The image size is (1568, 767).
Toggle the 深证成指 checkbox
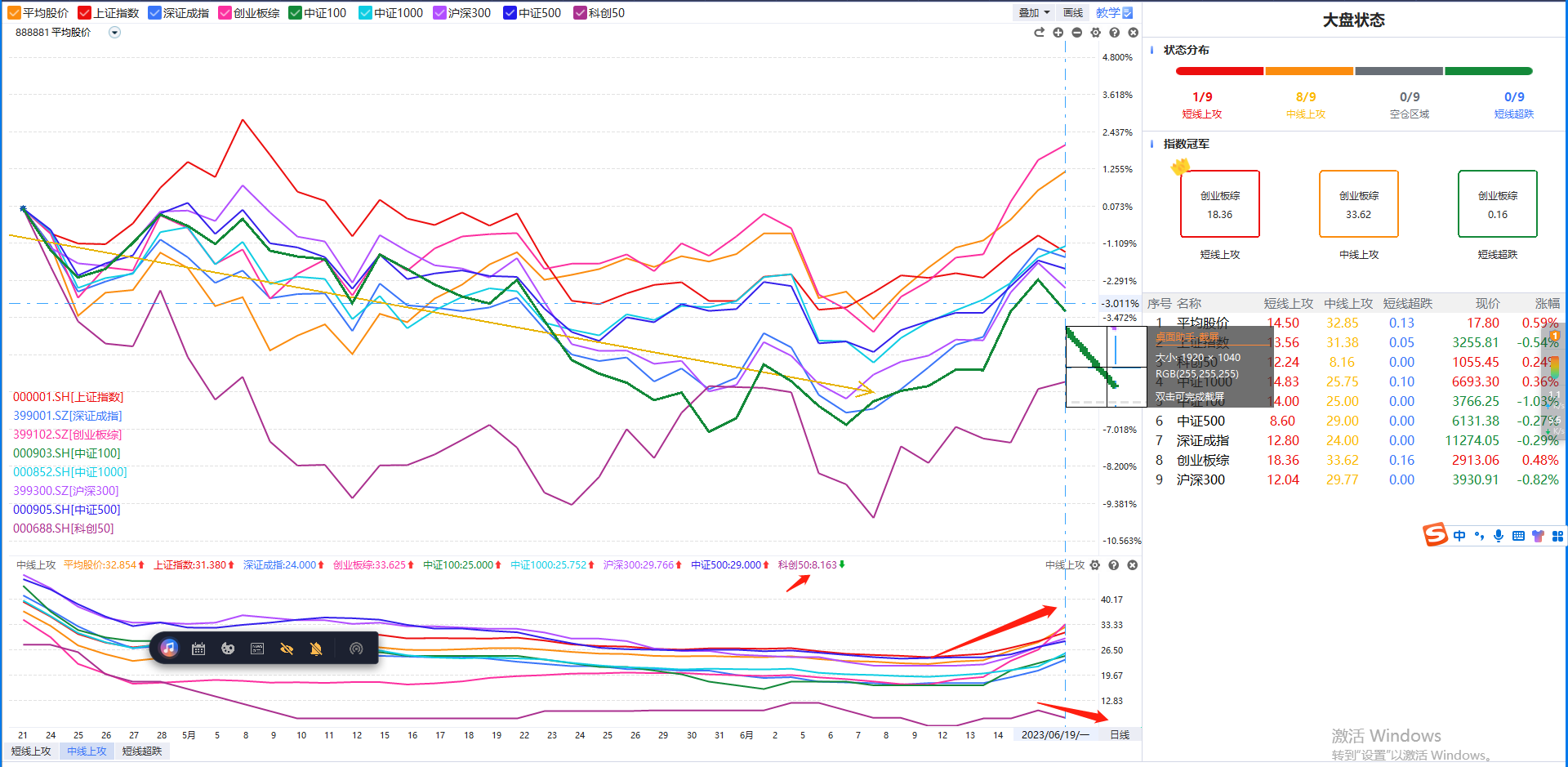click(x=154, y=13)
